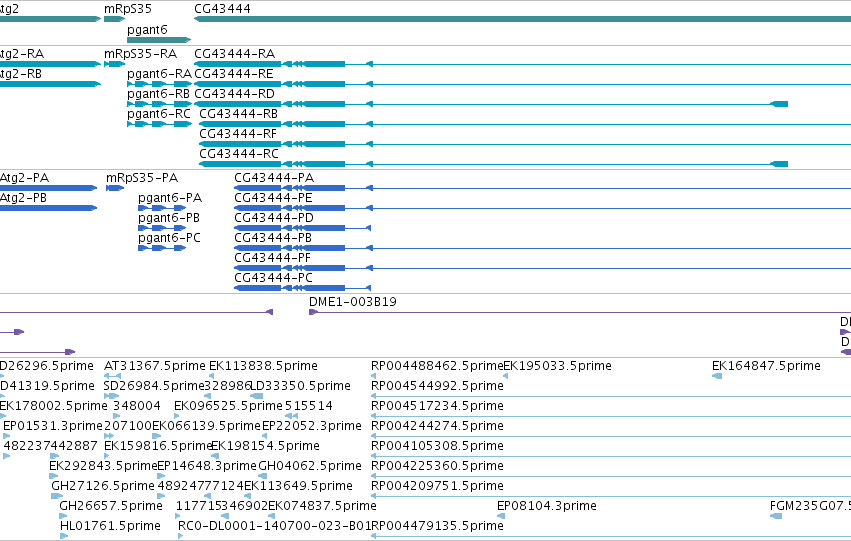Image resolution: width=851 pixels, height=541 pixels.
Task: Select the Atg2-PA protein label
Action: [x=24, y=178]
